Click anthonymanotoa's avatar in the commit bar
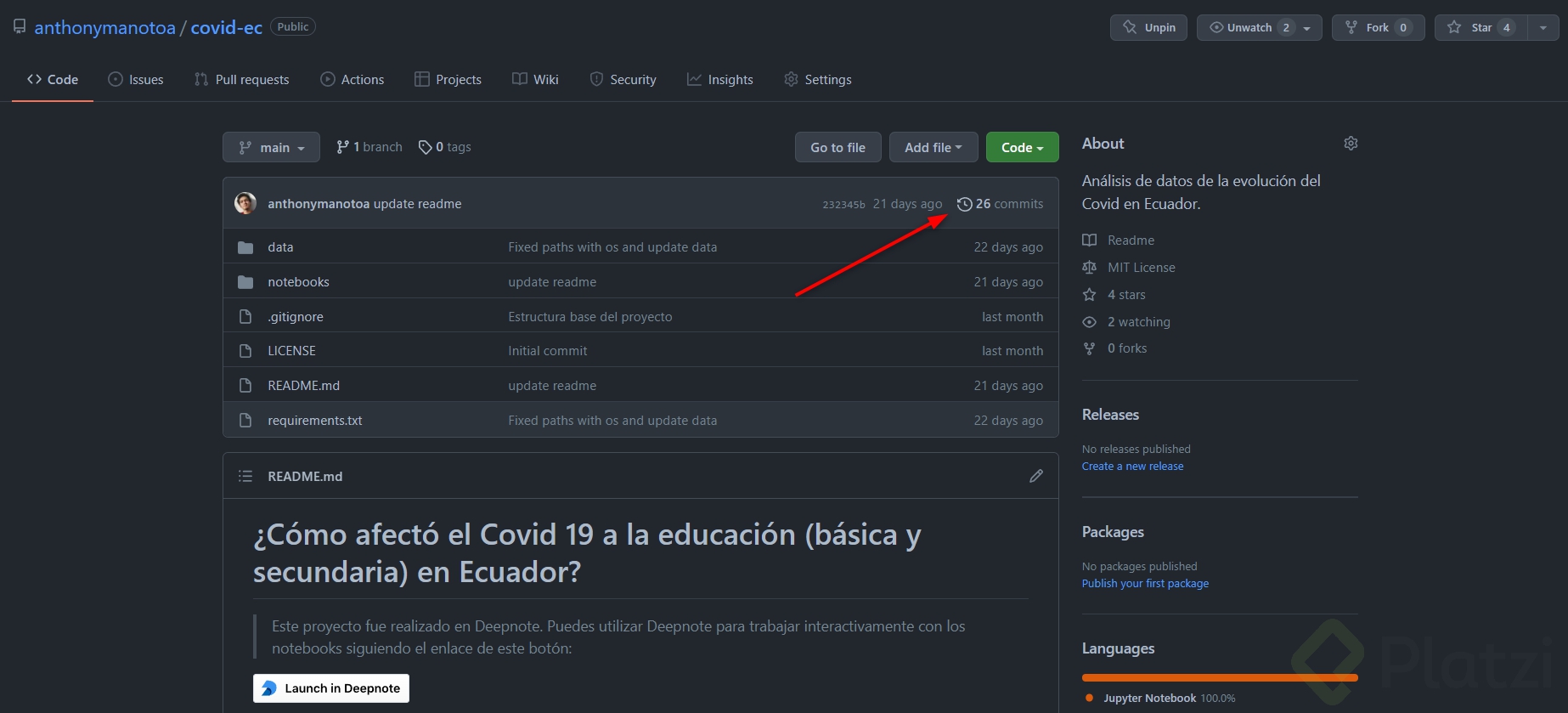The image size is (1568, 713). click(245, 203)
